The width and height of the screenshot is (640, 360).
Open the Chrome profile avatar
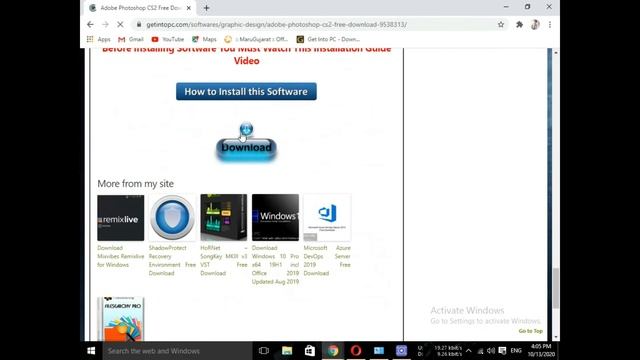(535, 24)
